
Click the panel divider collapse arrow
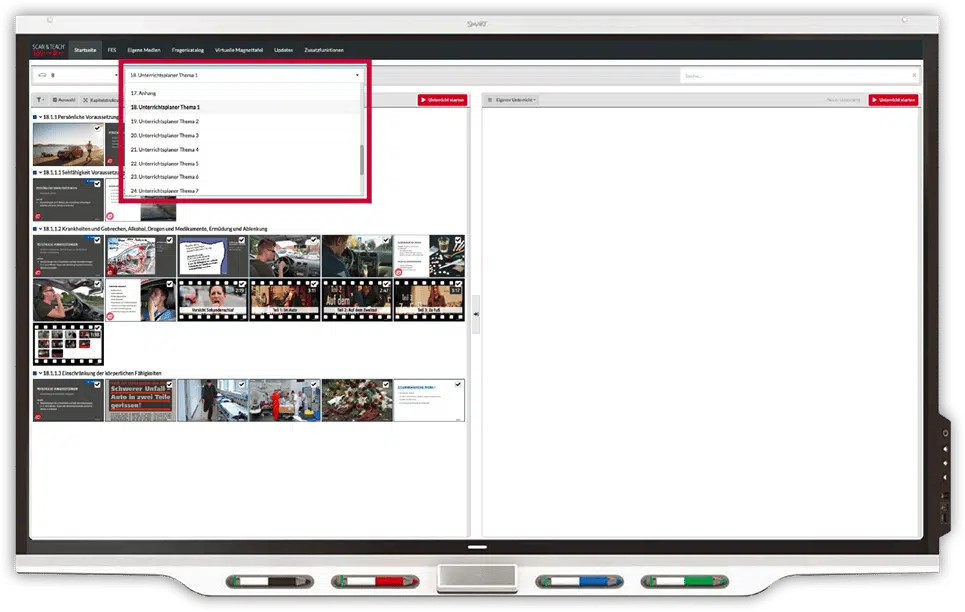click(x=476, y=315)
